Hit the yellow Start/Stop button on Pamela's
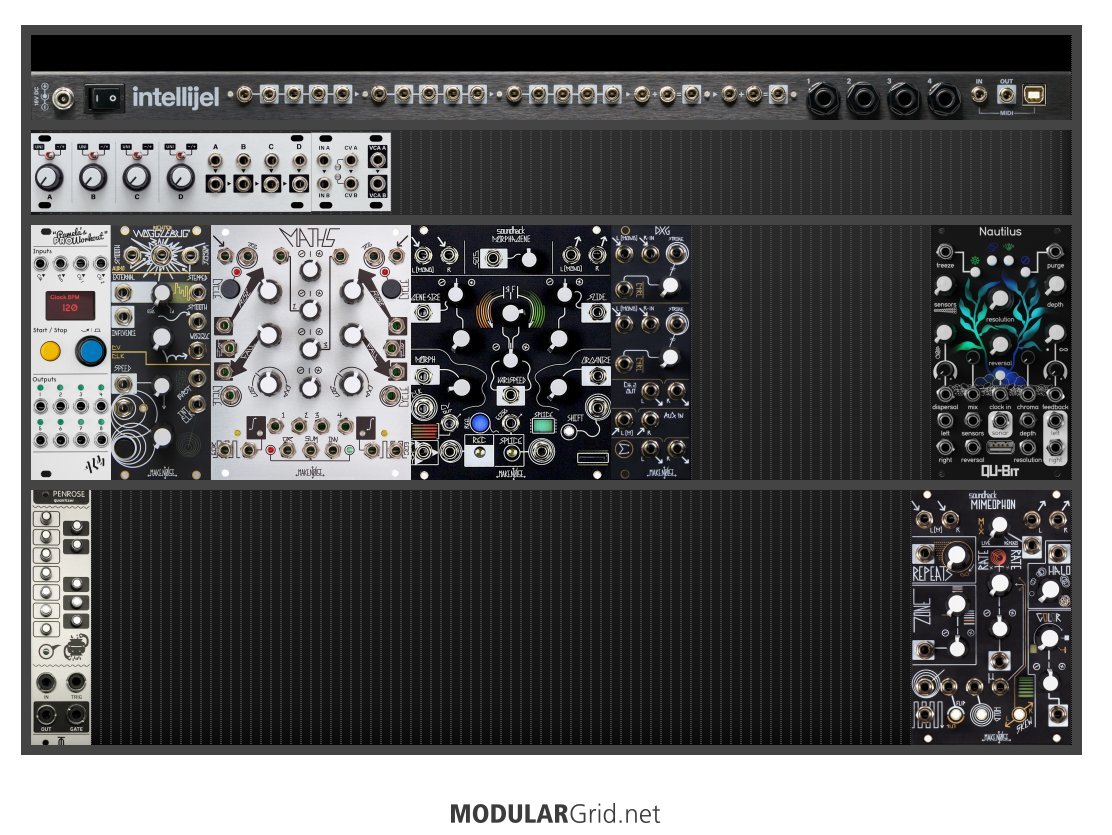This screenshot has width=1112, height=835. [x=50, y=350]
